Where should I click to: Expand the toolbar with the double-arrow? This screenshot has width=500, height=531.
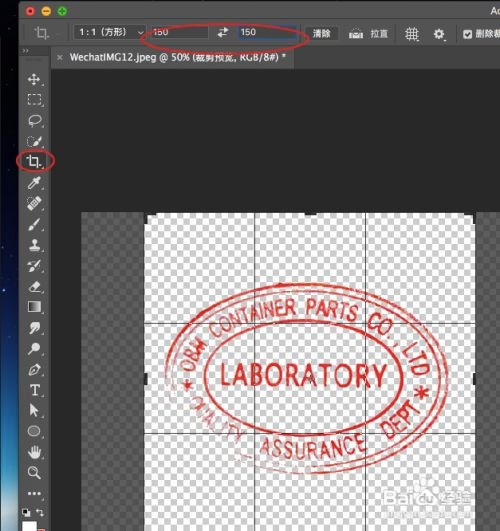coord(25,51)
